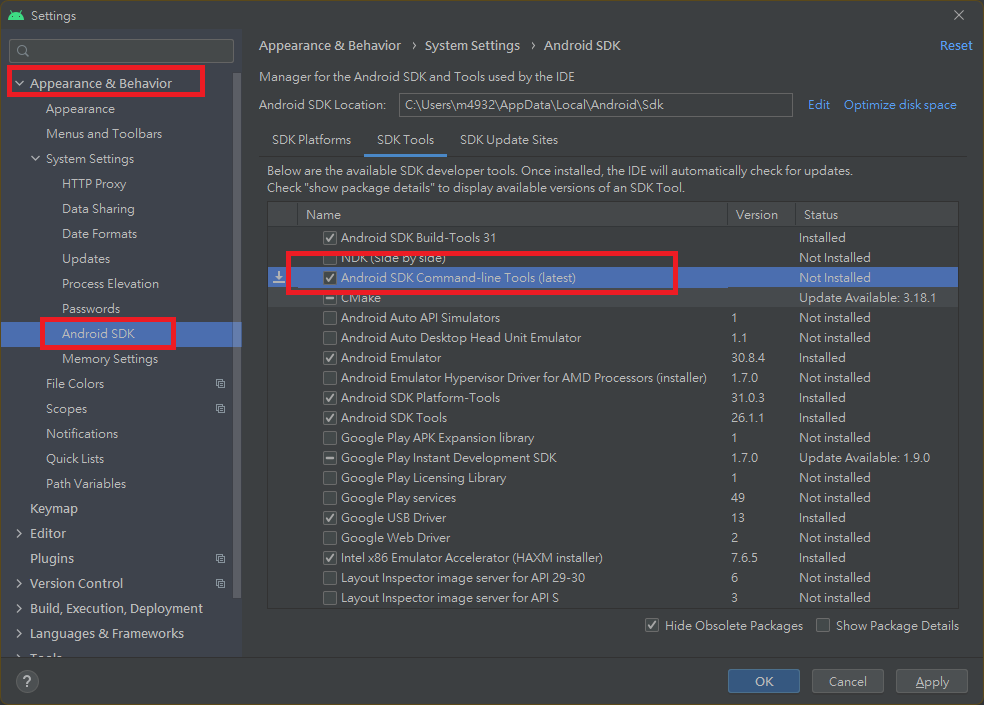Toggle Hide Obsolete Packages checkbox

[x=652, y=625]
